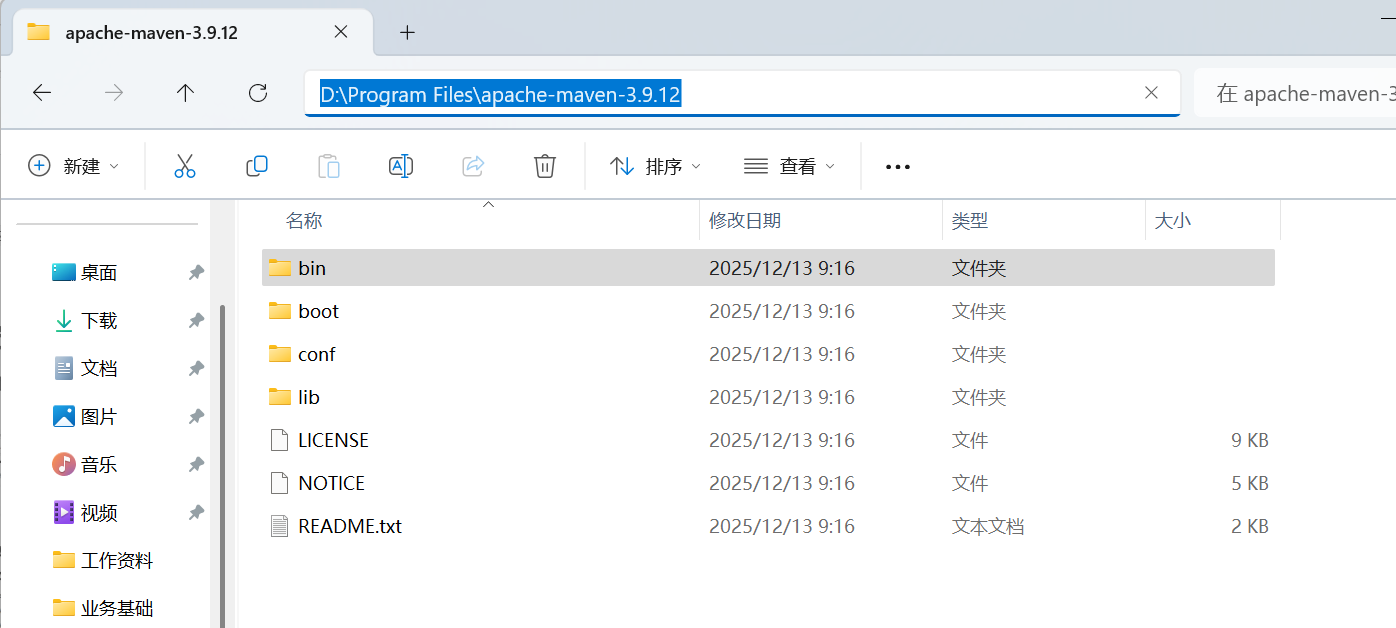The image size is (1396, 628).
Task: Select the file name README.txt
Action: 350,526
